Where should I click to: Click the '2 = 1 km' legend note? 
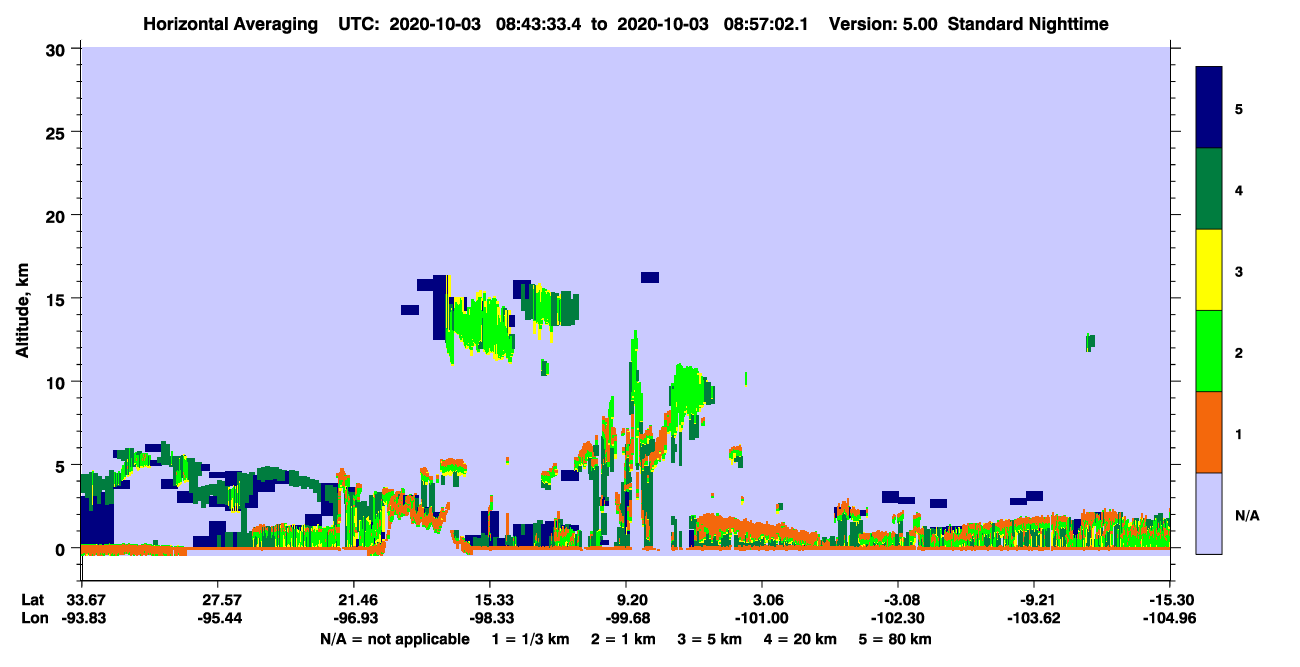(x=623, y=639)
